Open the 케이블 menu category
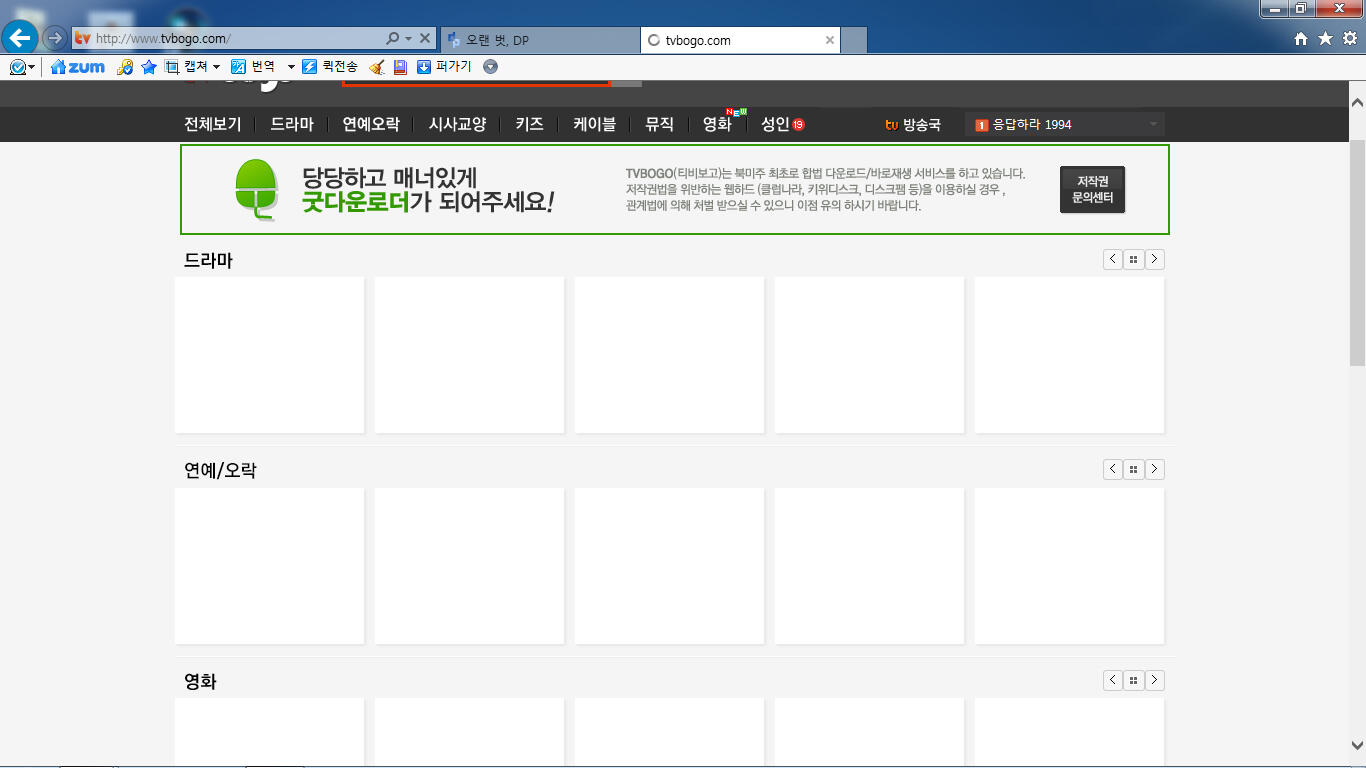 point(594,125)
